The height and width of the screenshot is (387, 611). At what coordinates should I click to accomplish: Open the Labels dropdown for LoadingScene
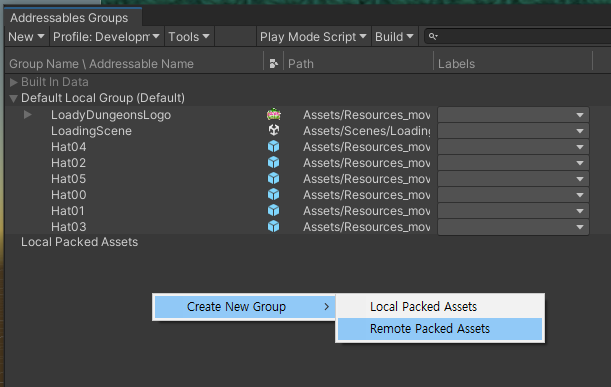click(513, 131)
